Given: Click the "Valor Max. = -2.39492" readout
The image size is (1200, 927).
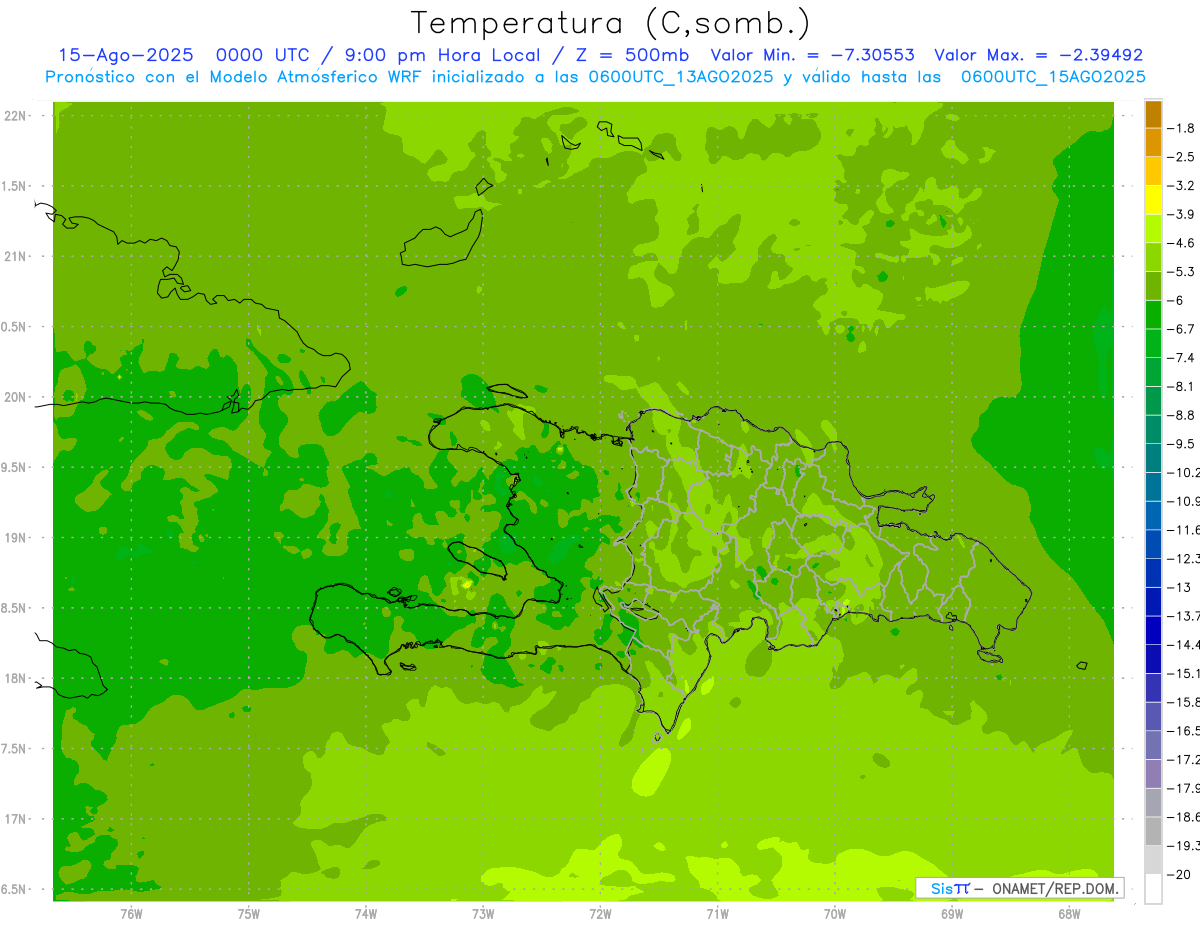Looking at the screenshot, I should coord(1039,55).
